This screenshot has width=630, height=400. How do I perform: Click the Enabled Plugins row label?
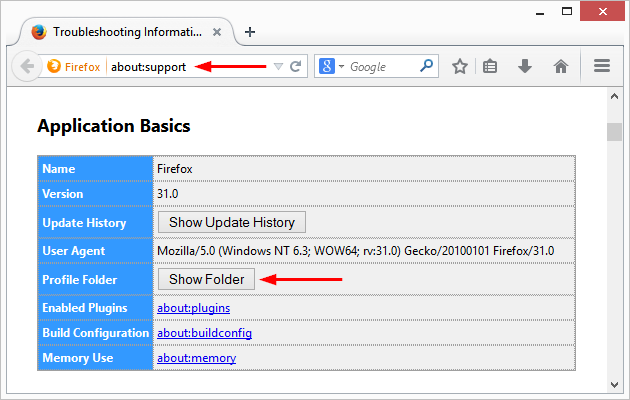[x=85, y=308]
